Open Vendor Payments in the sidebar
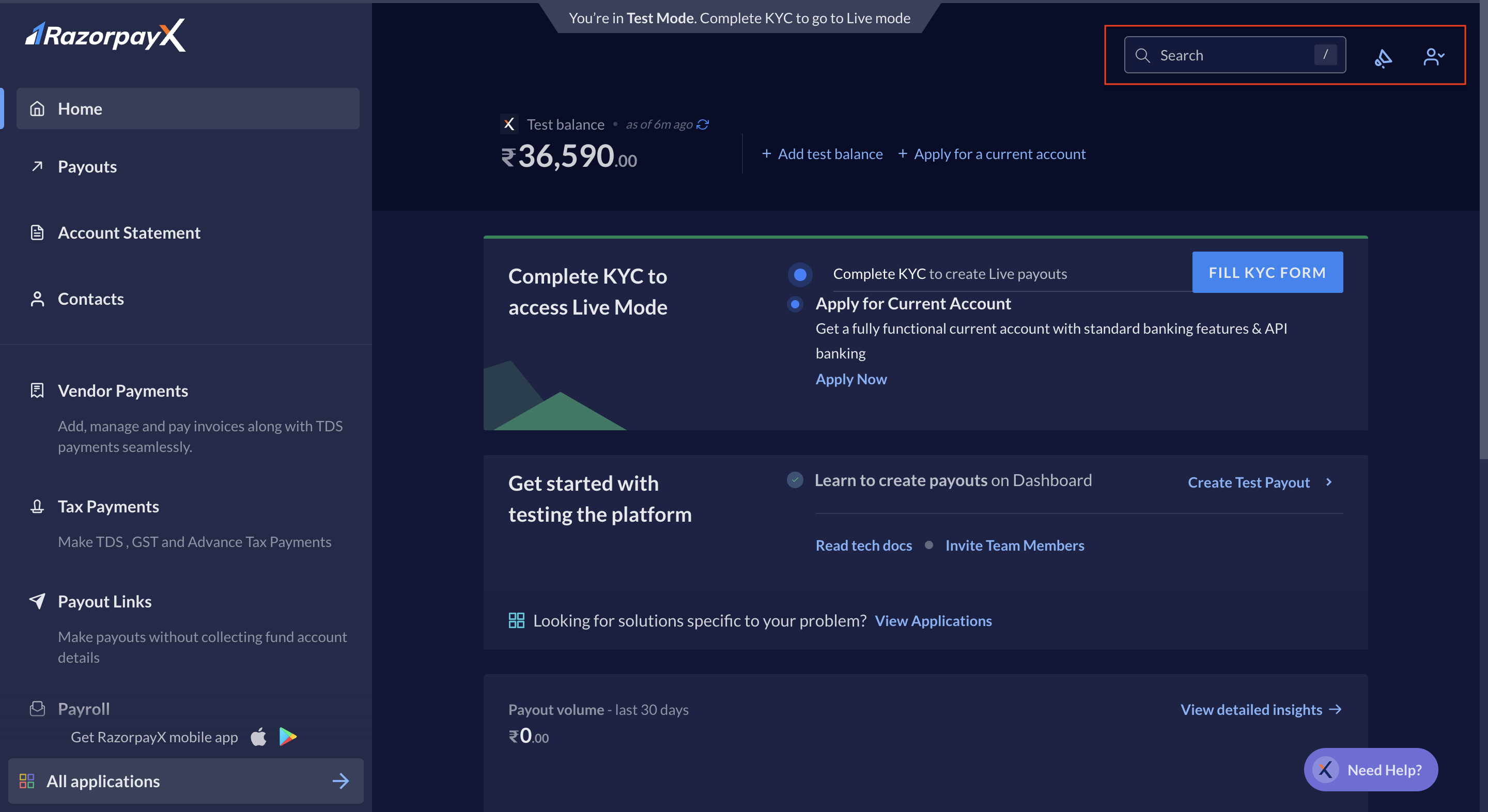The height and width of the screenshot is (812, 1488). (122, 391)
